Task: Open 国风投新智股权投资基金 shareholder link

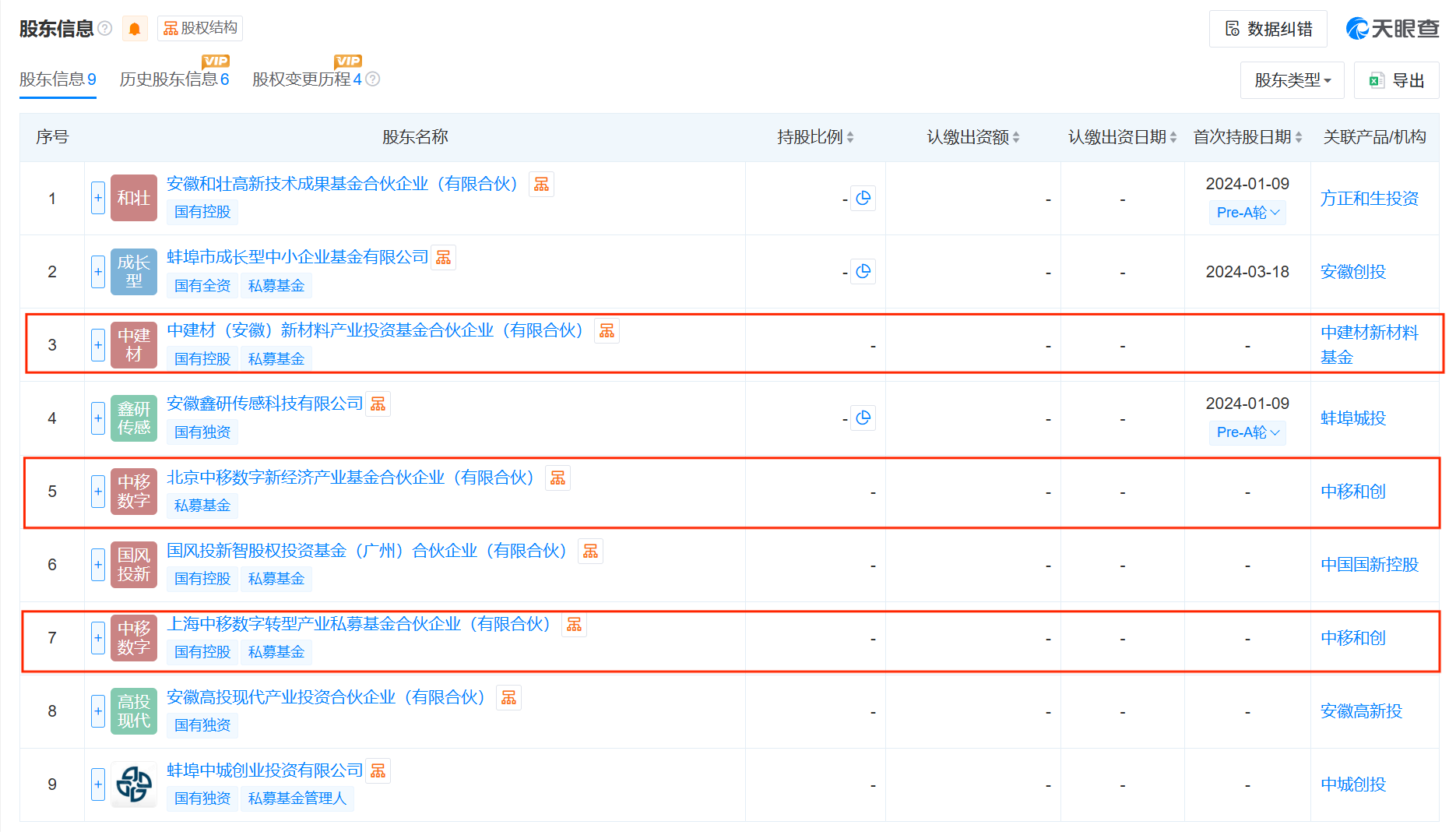Action: [x=367, y=551]
